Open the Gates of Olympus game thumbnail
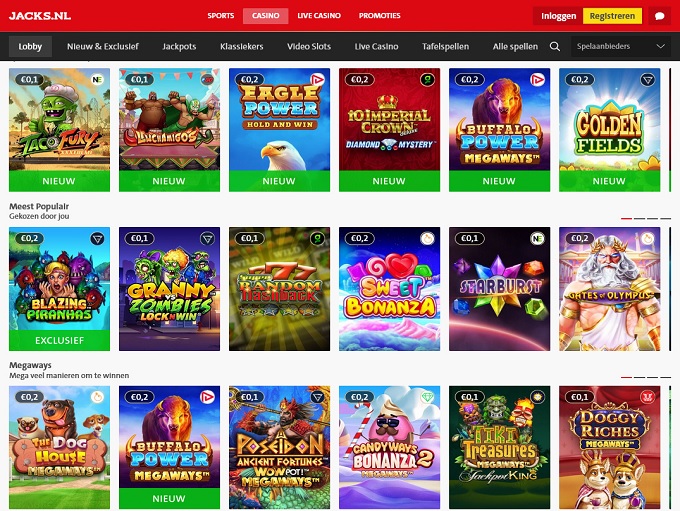Screen dimensions: 680x511 609,289
